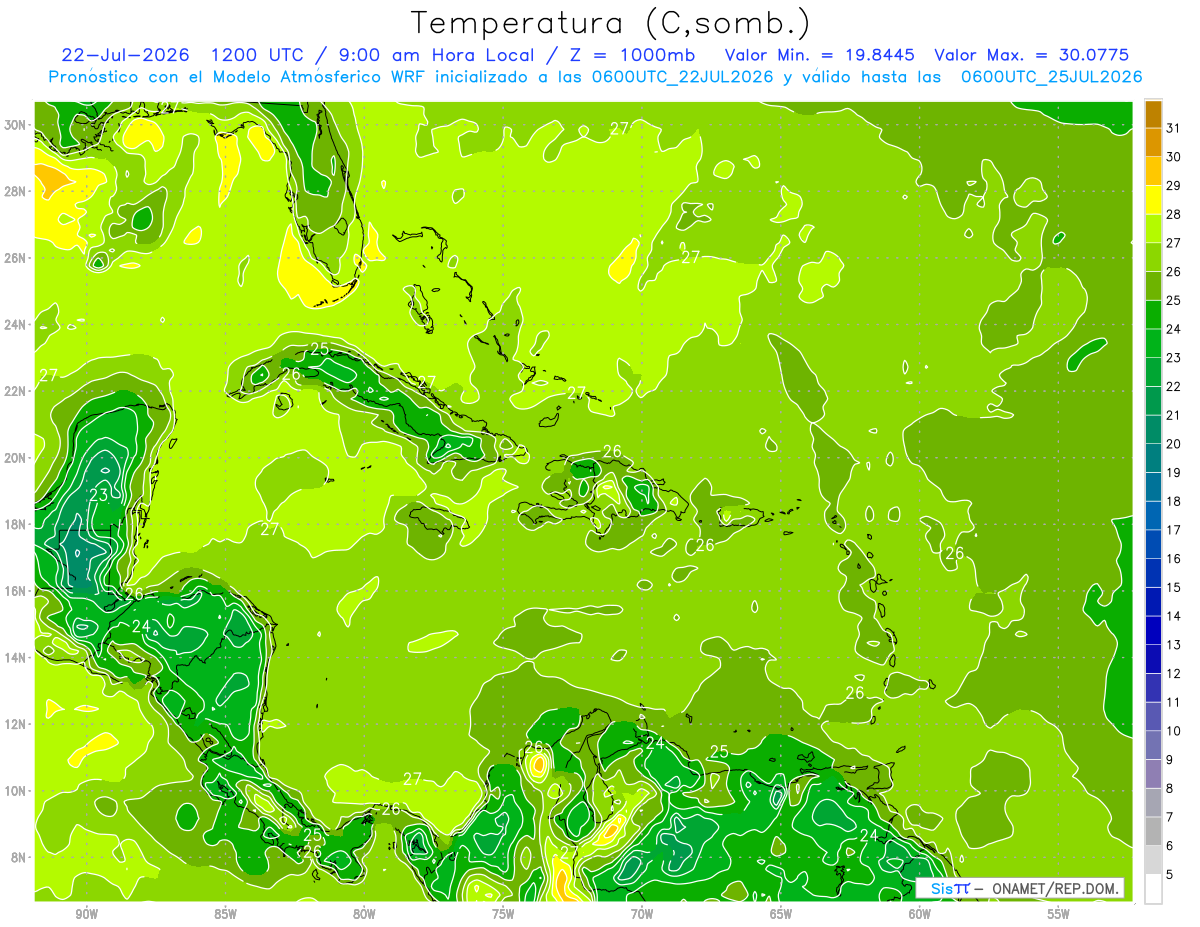Viewport: 1200px width, 927px height.
Task: Select the '22-Jul-2026' date text
Action: click(124, 55)
